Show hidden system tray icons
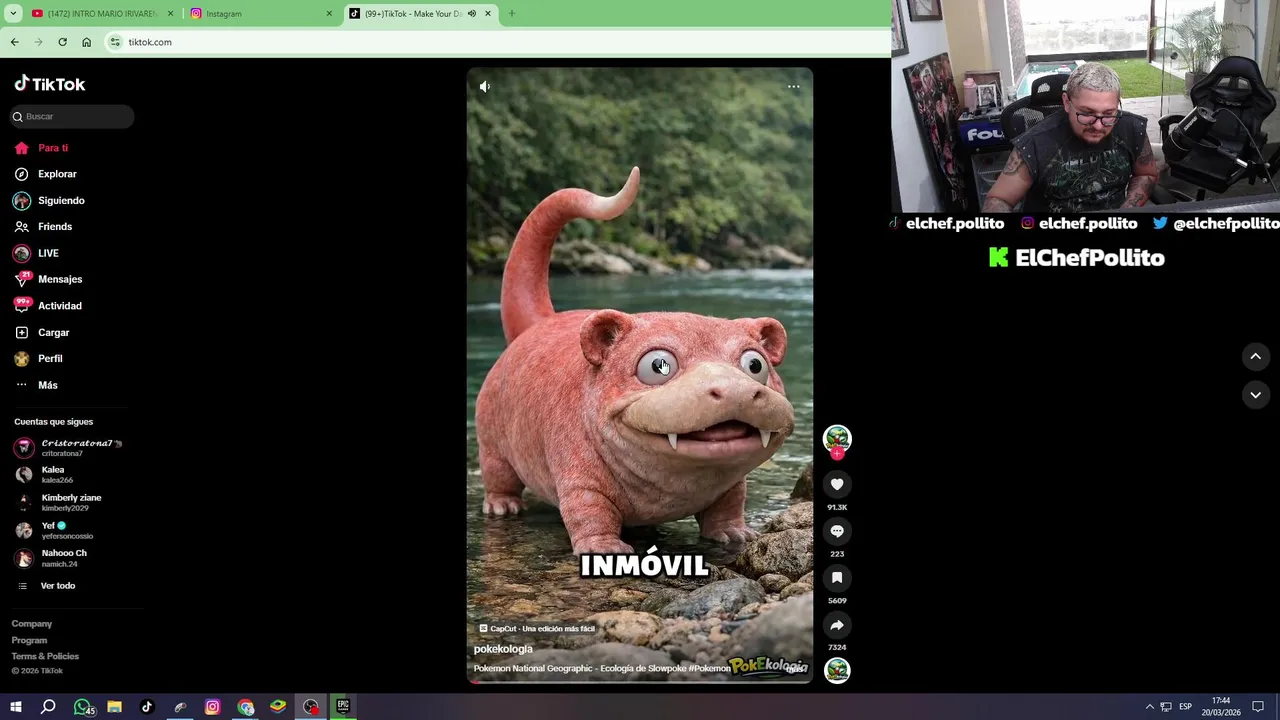The image size is (1280, 720). (x=1149, y=707)
